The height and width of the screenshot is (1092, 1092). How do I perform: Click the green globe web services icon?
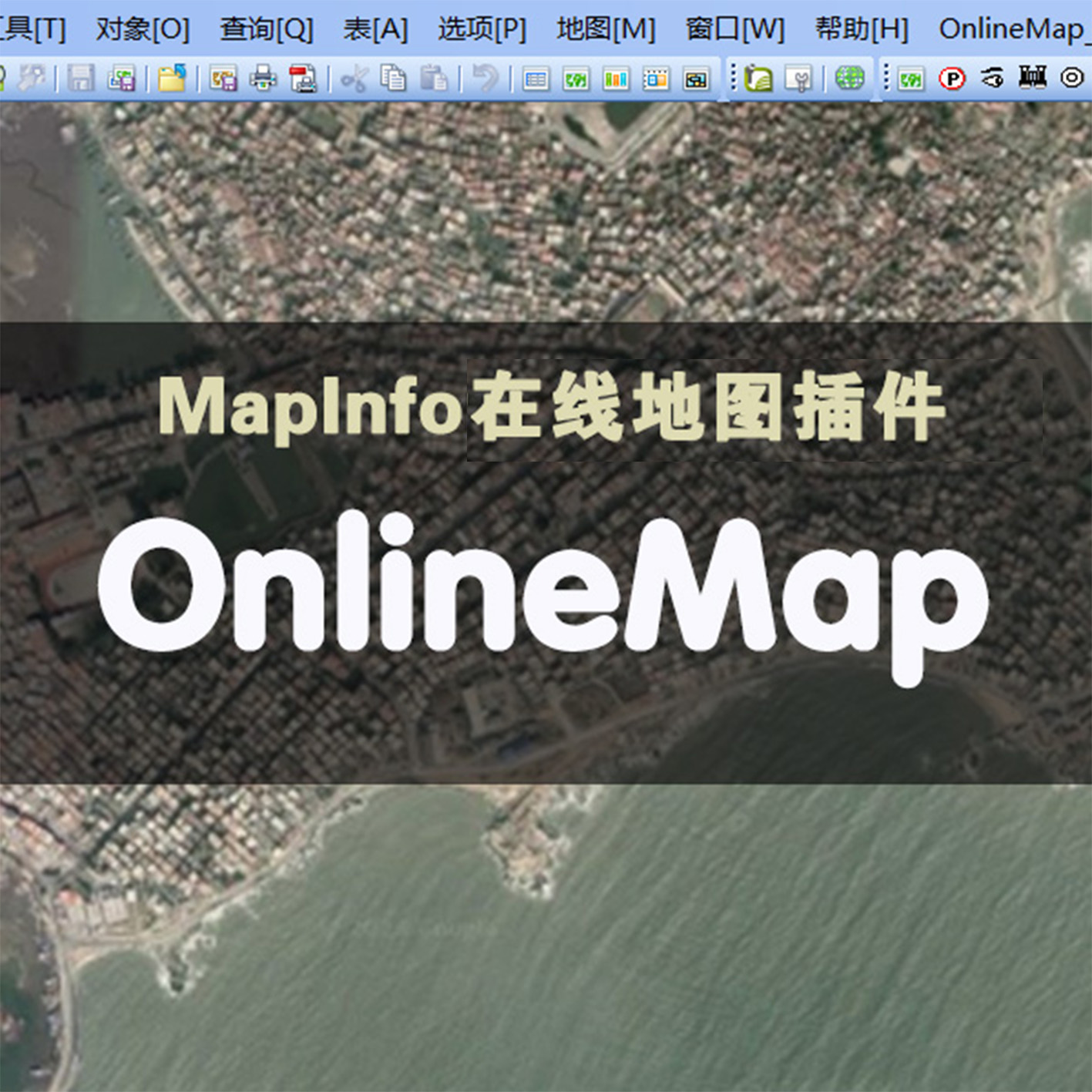click(849, 78)
